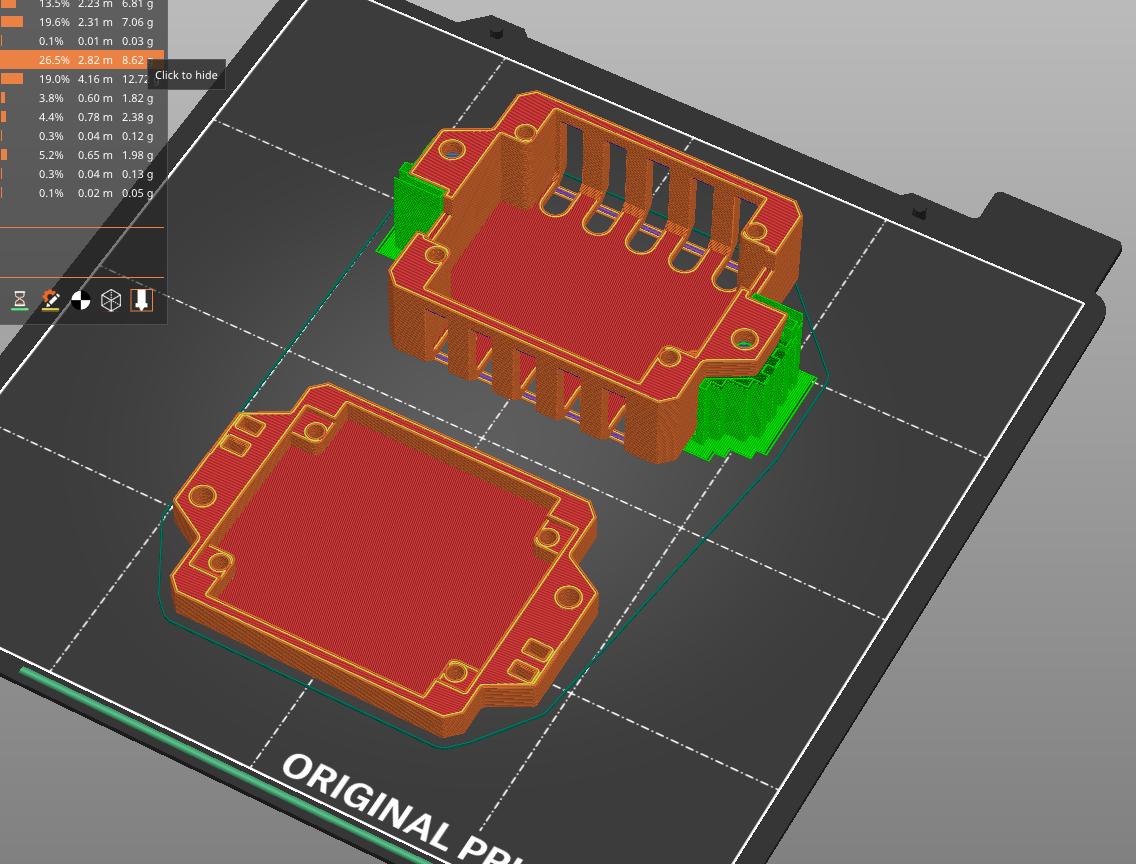Select the wireframe cube view icon
This screenshot has width=1136, height=864.
click(110, 298)
